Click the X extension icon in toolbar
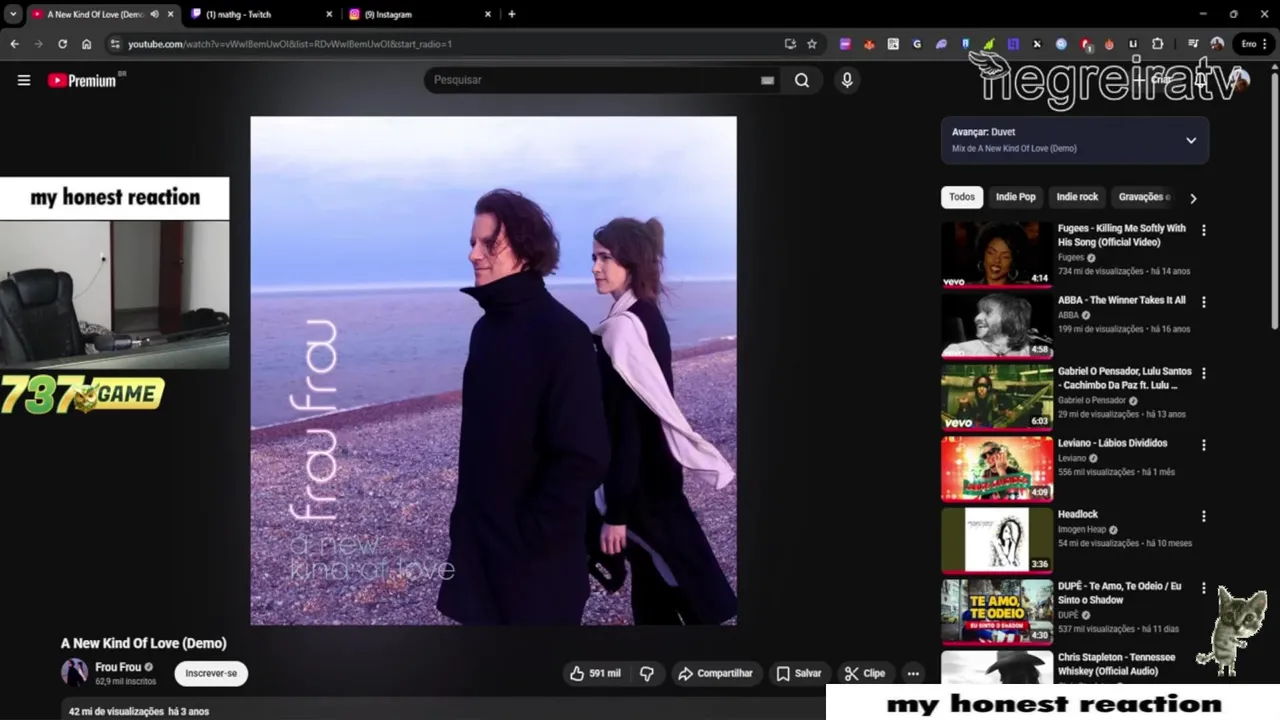 [1037, 44]
